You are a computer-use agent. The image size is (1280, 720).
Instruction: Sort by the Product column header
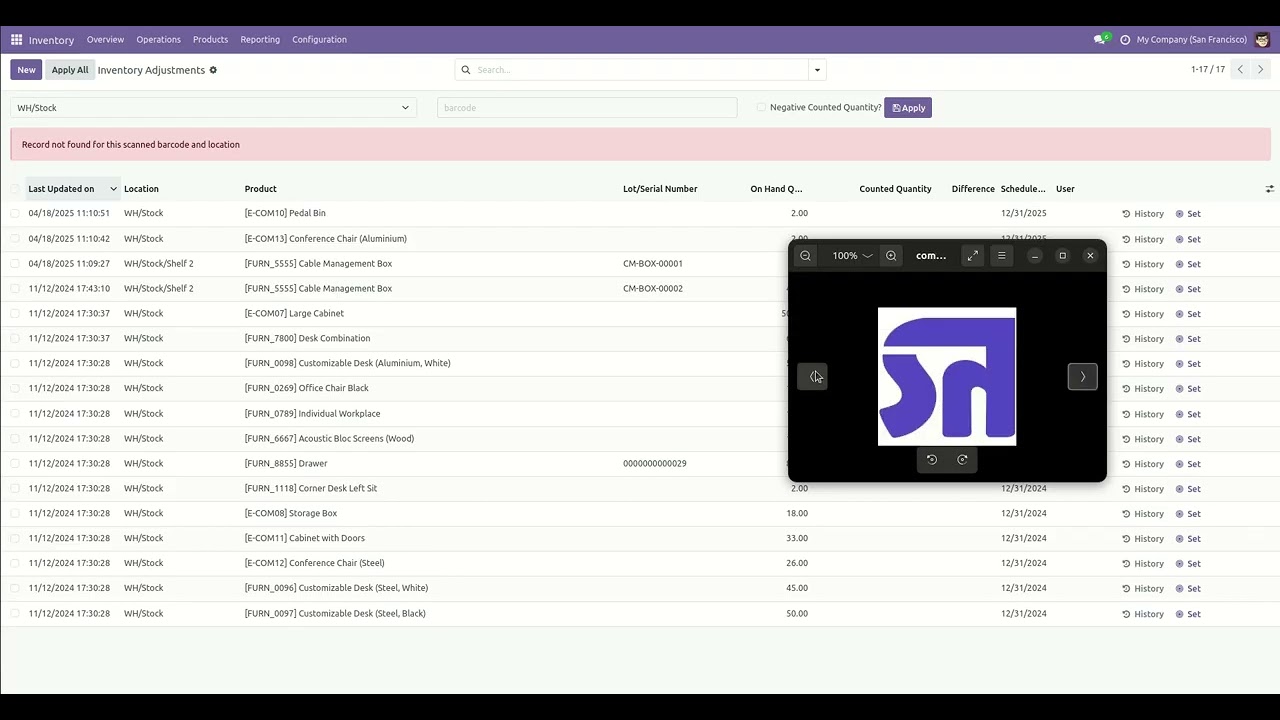[260, 189]
